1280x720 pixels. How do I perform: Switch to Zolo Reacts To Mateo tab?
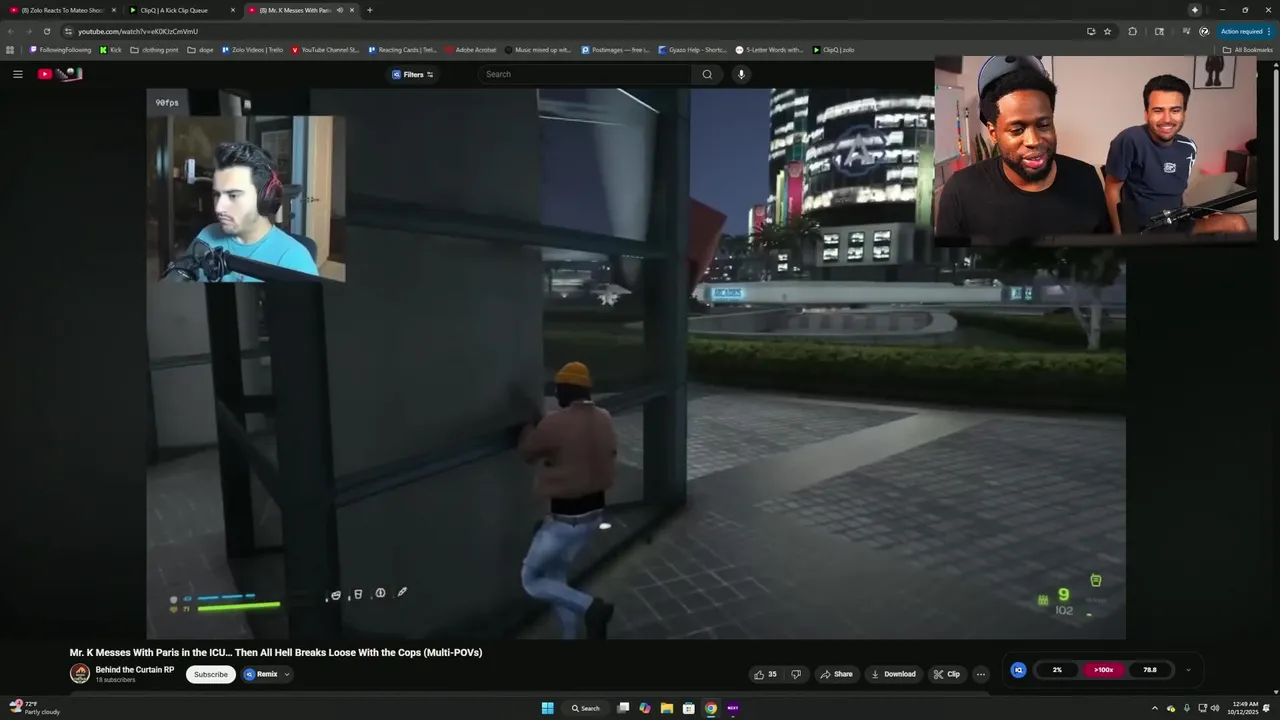(62, 10)
